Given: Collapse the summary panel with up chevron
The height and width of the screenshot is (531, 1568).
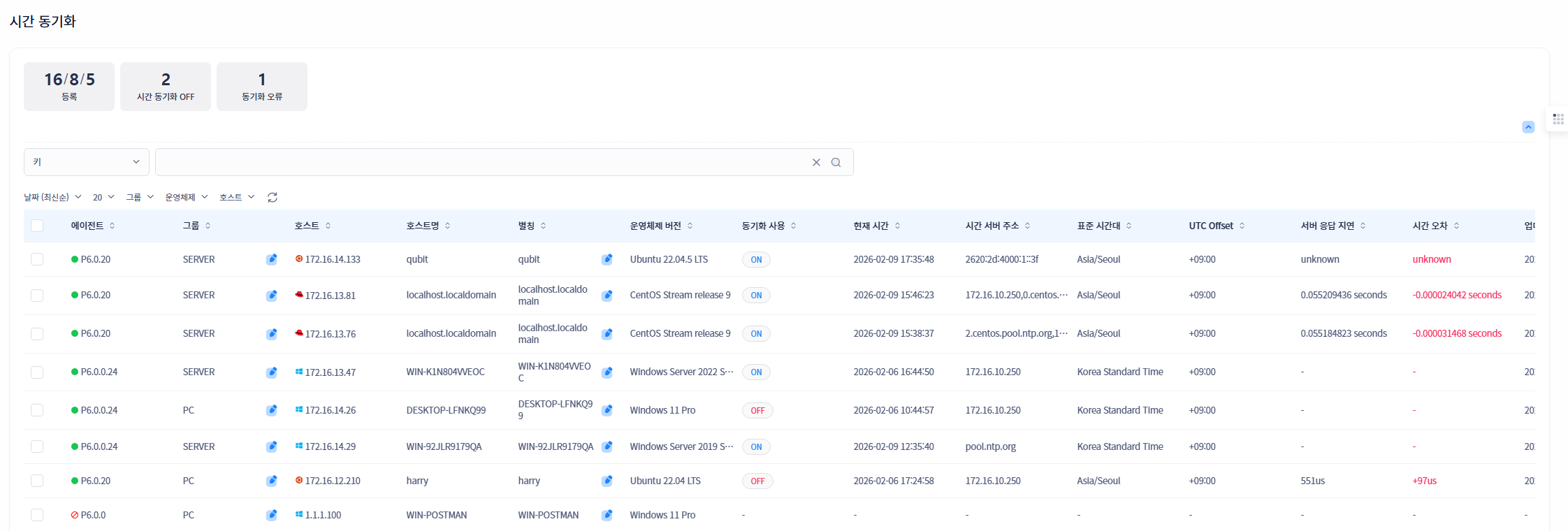Looking at the screenshot, I should (1528, 127).
